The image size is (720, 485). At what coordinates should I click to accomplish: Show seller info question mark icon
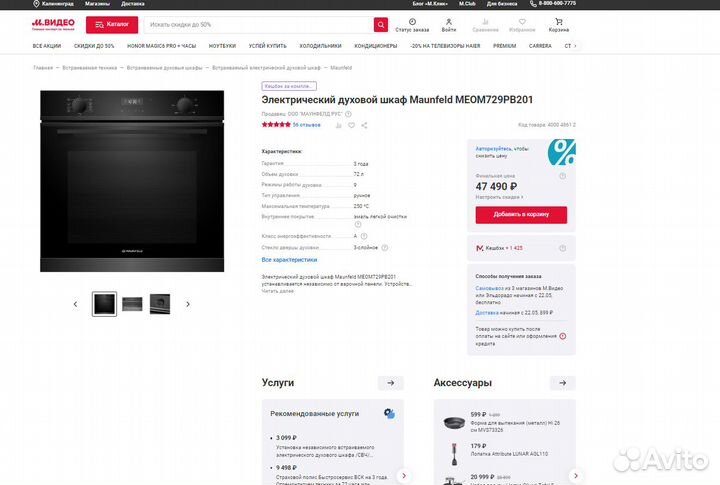point(348,114)
